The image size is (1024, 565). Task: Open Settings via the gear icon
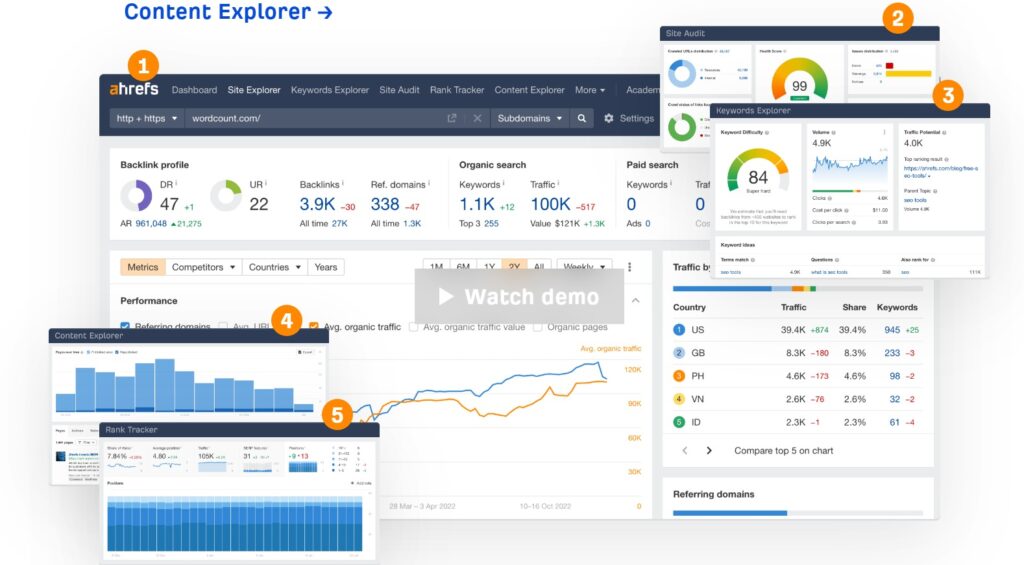click(x=609, y=118)
